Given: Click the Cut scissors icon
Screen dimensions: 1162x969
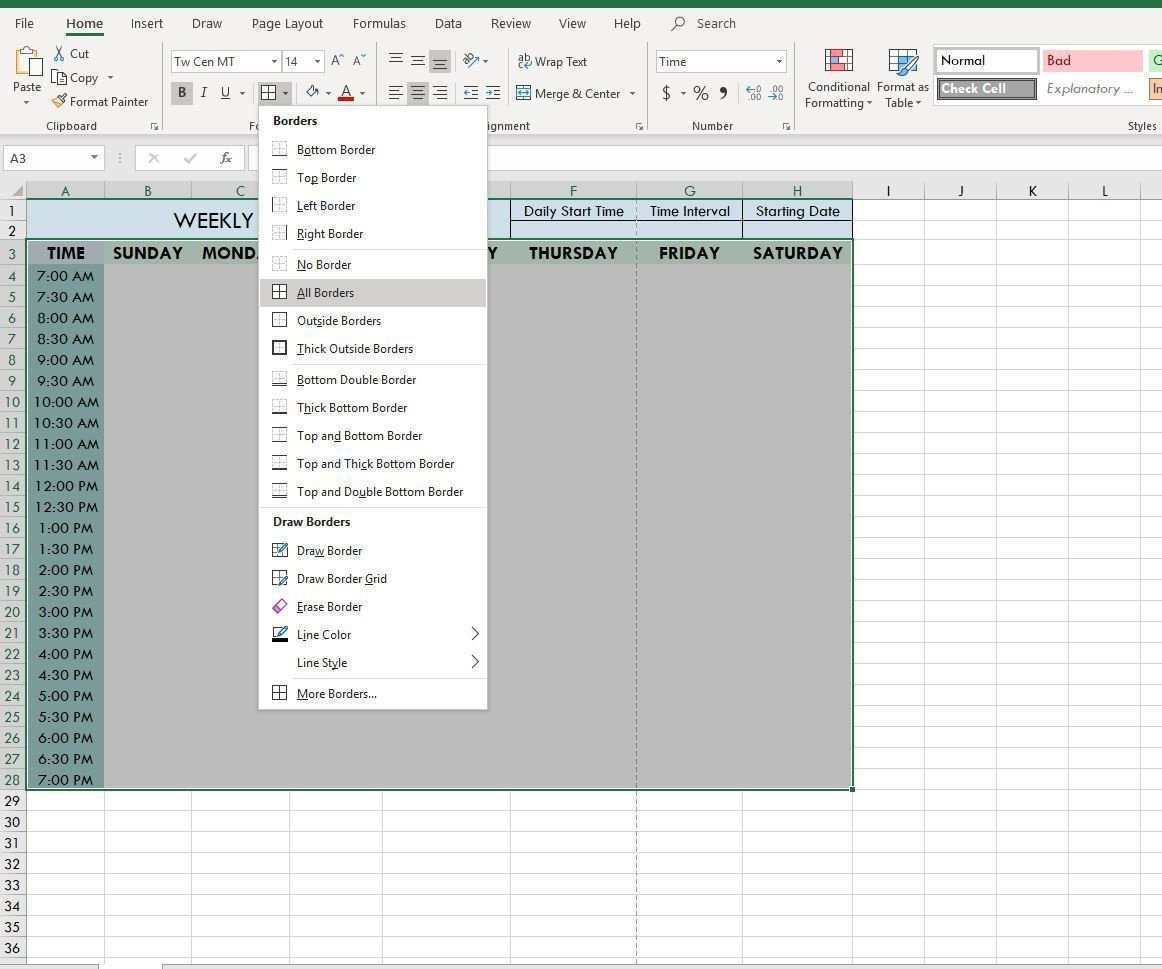Looking at the screenshot, I should click(x=60, y=54).
